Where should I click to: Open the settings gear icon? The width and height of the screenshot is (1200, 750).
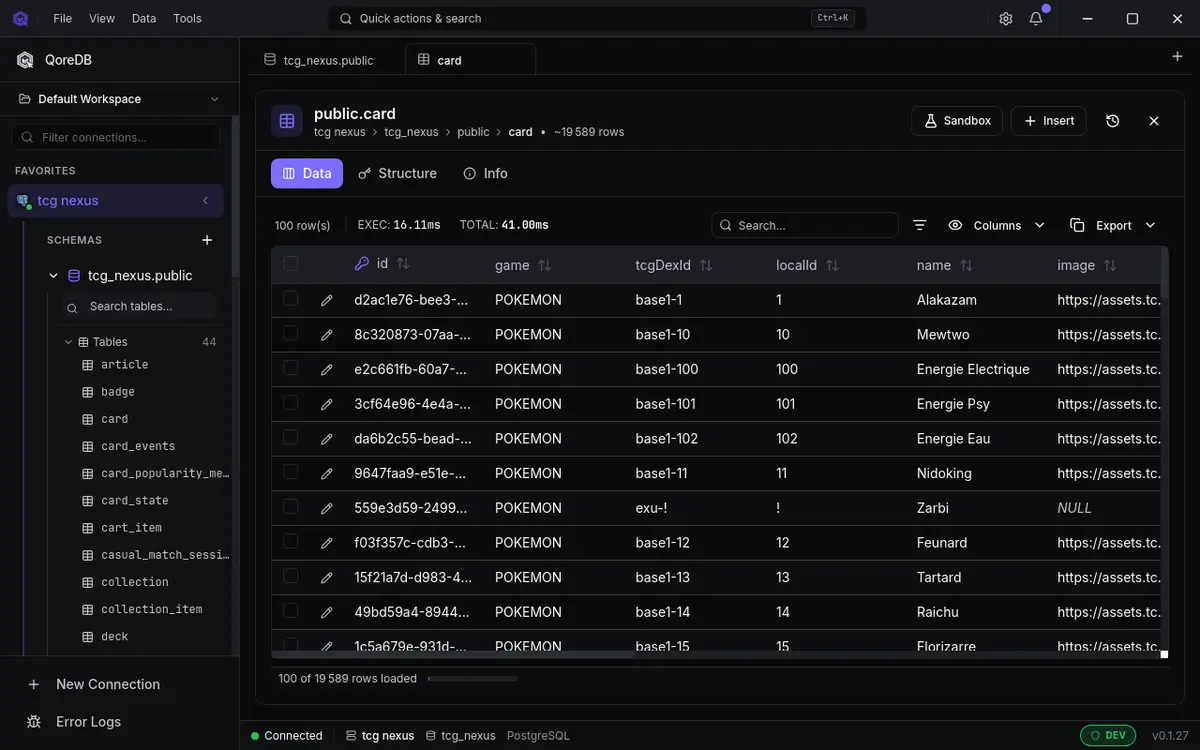[x=1006, y=18]
